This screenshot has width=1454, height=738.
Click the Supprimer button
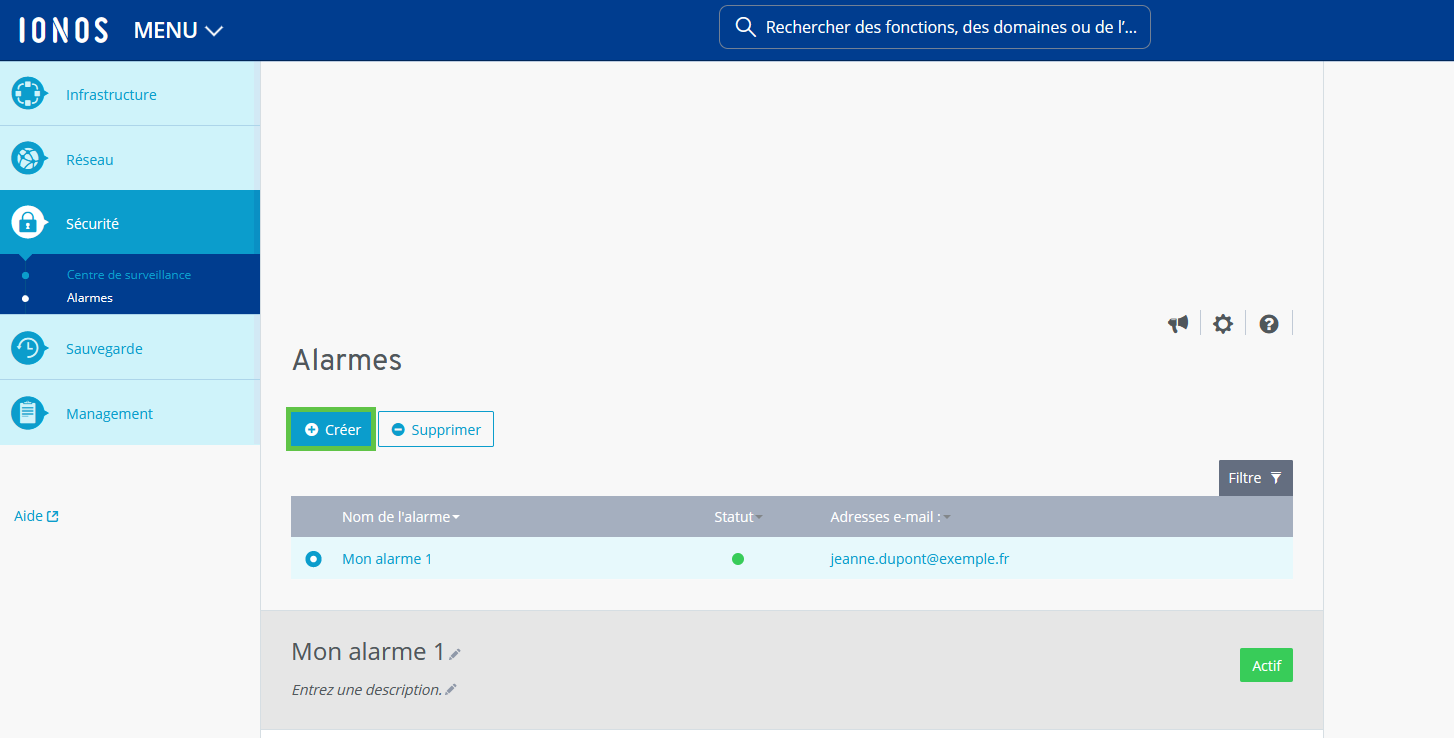pyautogui.click(x=436, y=429)
